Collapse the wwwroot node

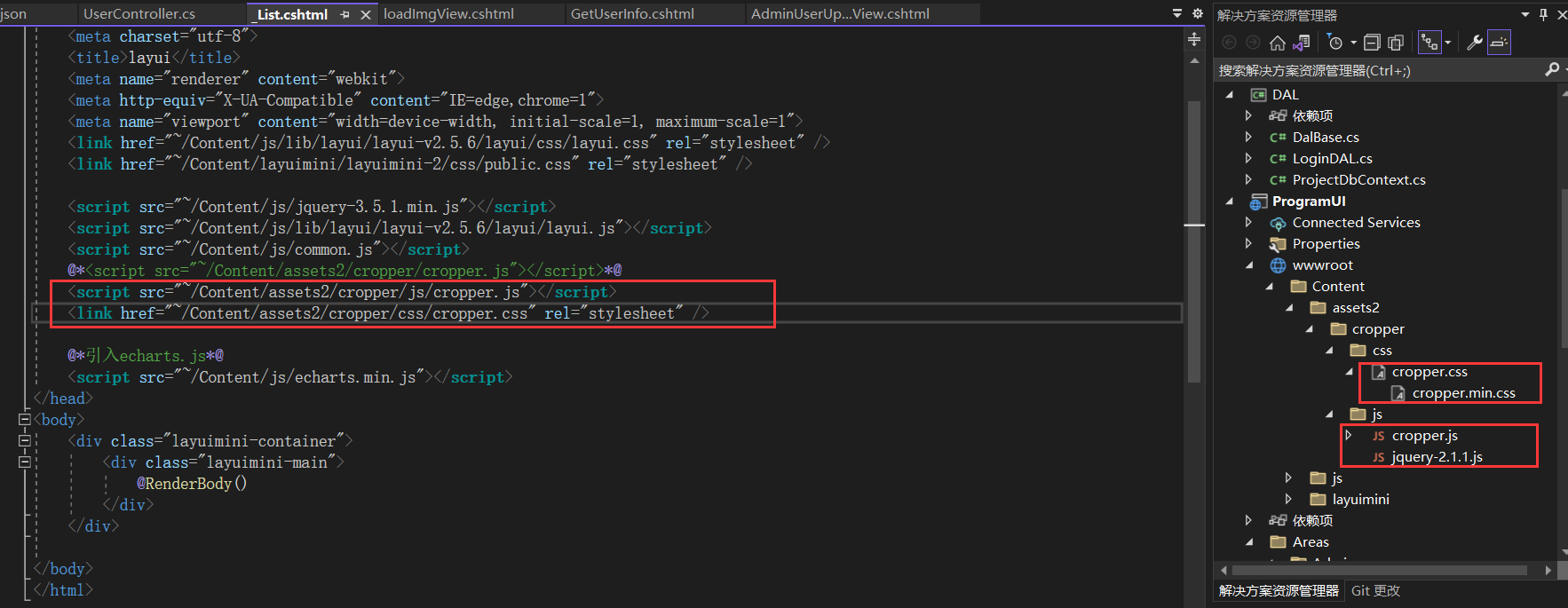click(x=1249, y=265)
